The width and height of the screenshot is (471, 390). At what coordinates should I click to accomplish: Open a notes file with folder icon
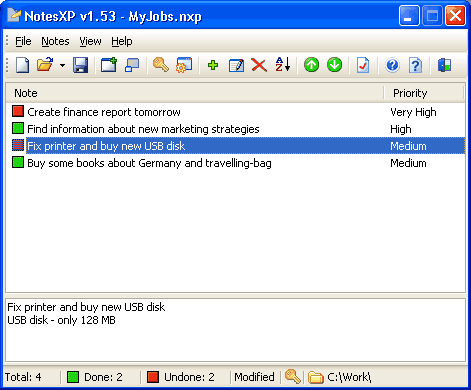pos(45,65)
